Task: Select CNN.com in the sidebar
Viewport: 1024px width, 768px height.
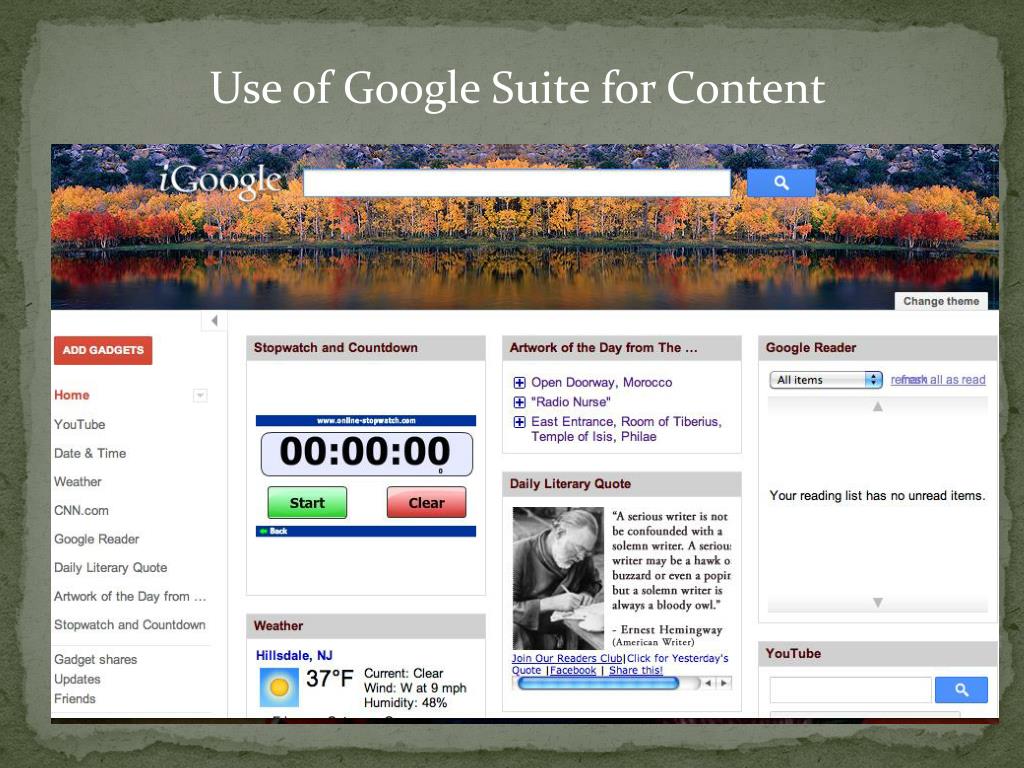Action: coord(82,511)
